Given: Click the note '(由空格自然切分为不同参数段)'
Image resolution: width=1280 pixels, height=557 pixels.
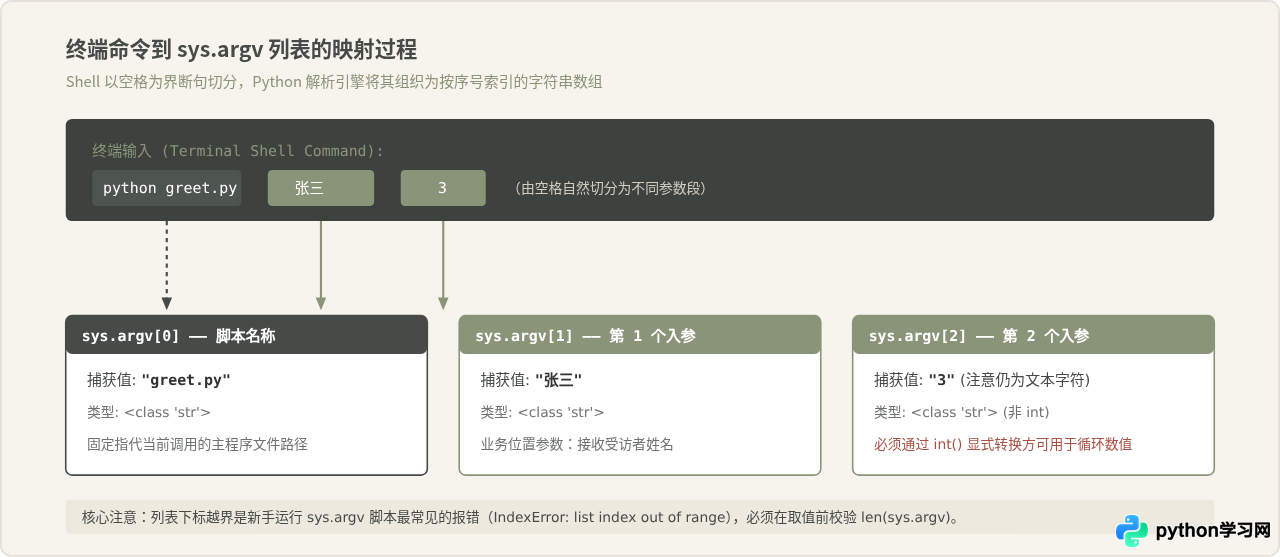Looking at the screenshot, I should pyautogui.click(x=610, y=188).
